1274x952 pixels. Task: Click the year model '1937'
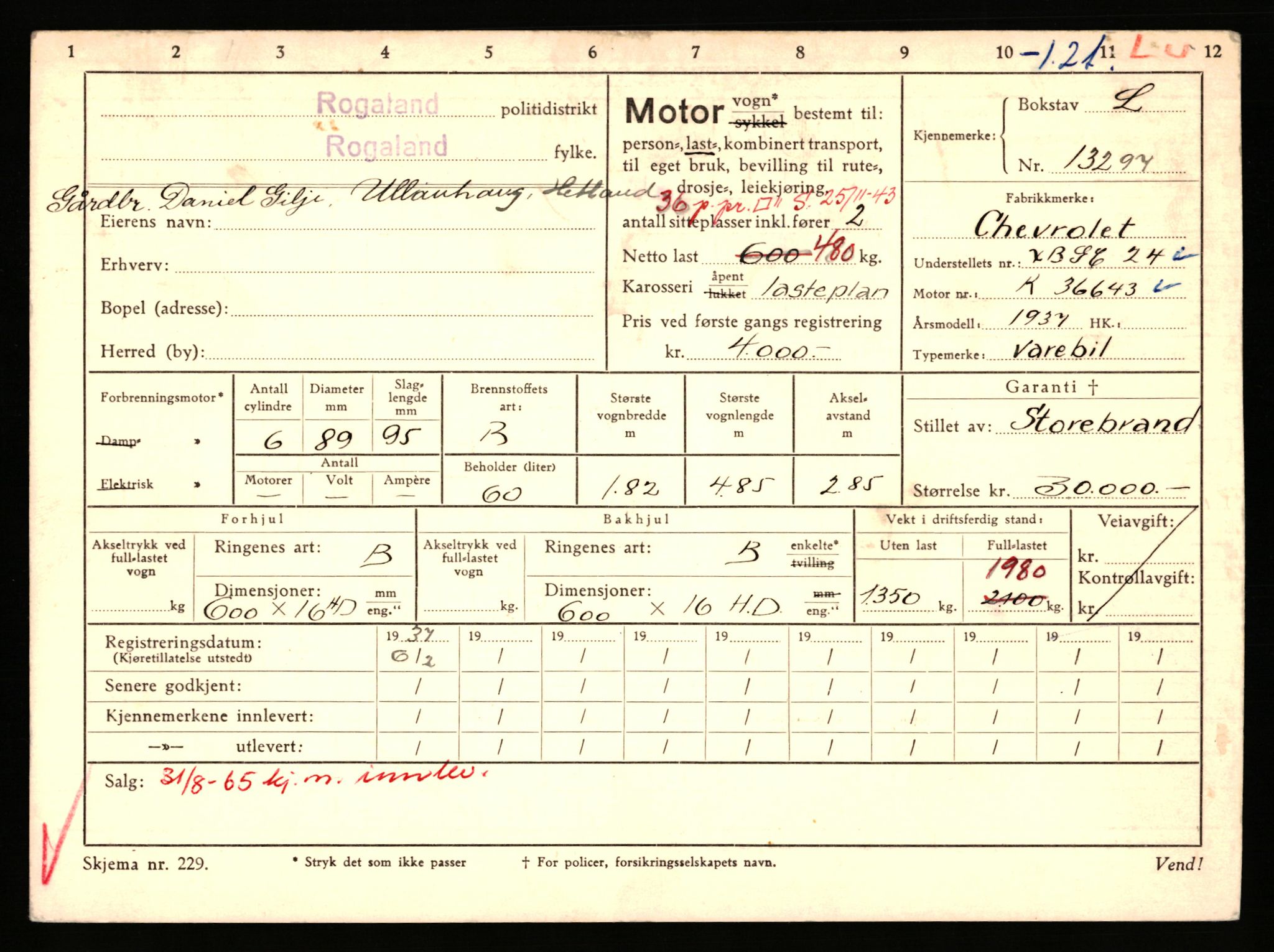[1038, 318]
